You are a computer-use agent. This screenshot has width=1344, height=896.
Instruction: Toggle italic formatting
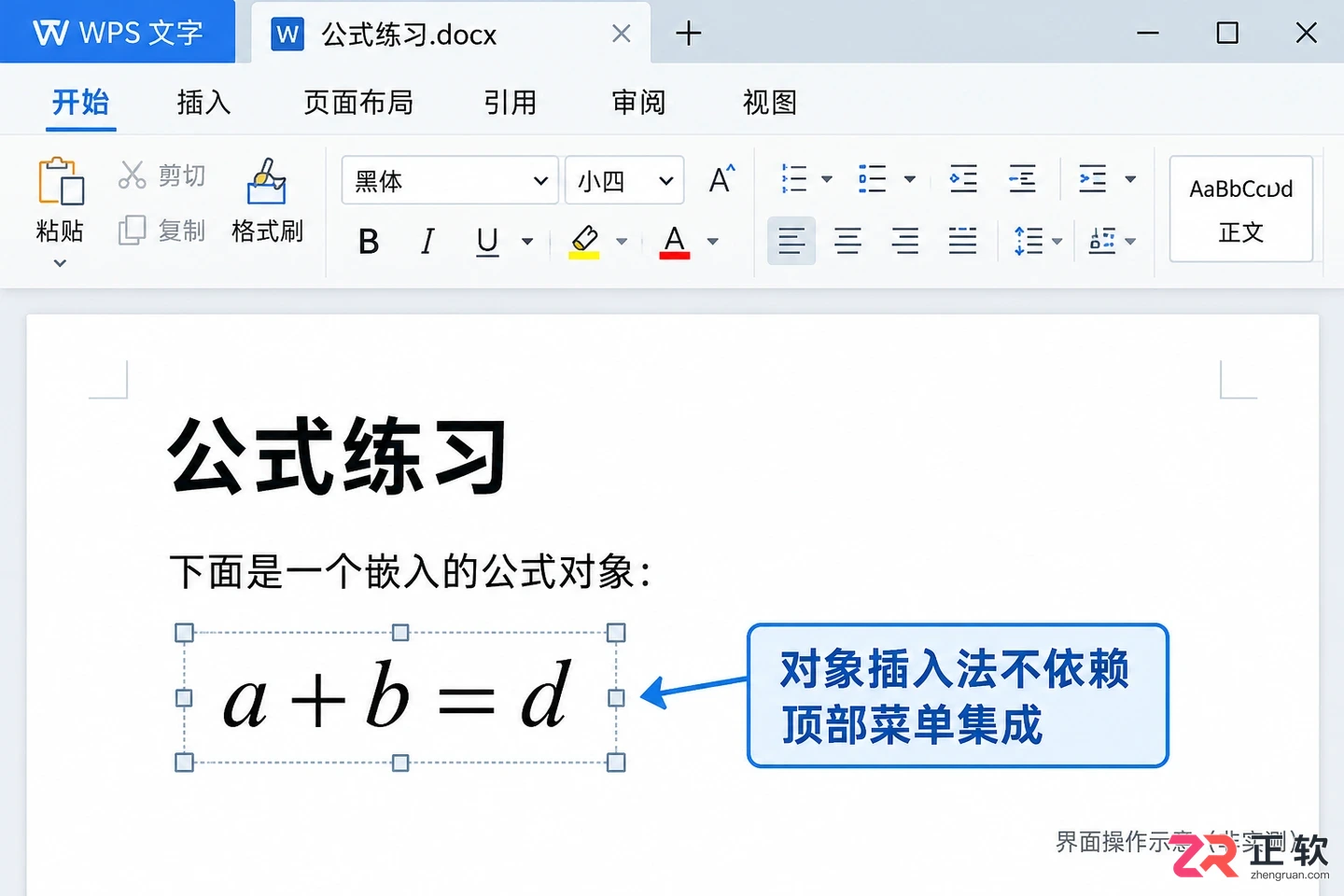[427, 242]
